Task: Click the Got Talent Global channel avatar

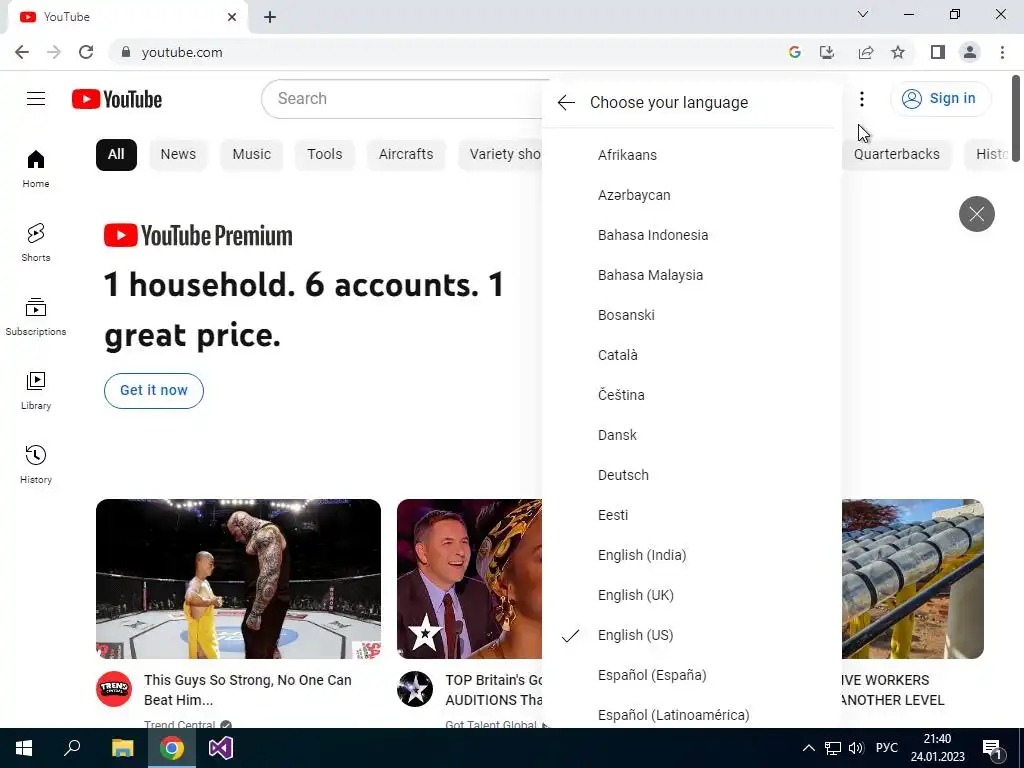Action: 415,689
